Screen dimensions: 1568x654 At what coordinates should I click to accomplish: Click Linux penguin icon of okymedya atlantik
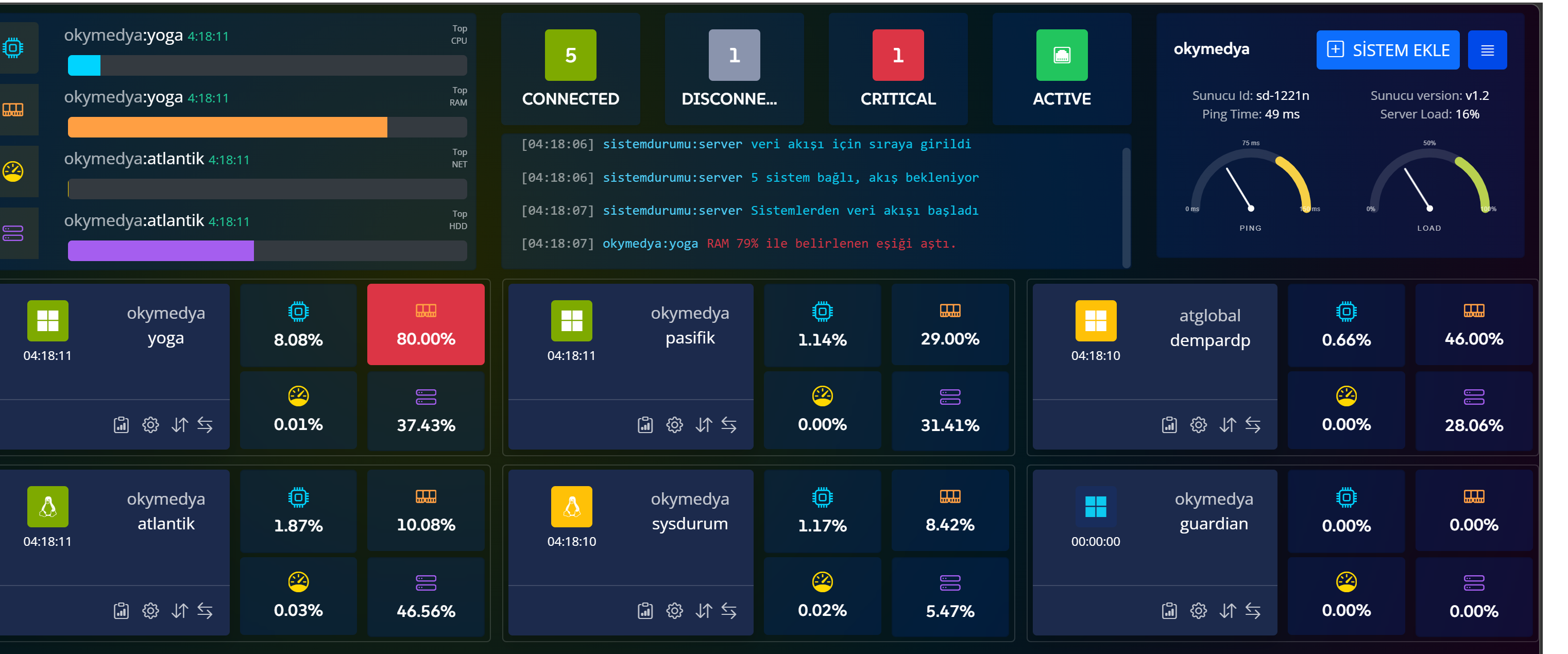[47, 506]
